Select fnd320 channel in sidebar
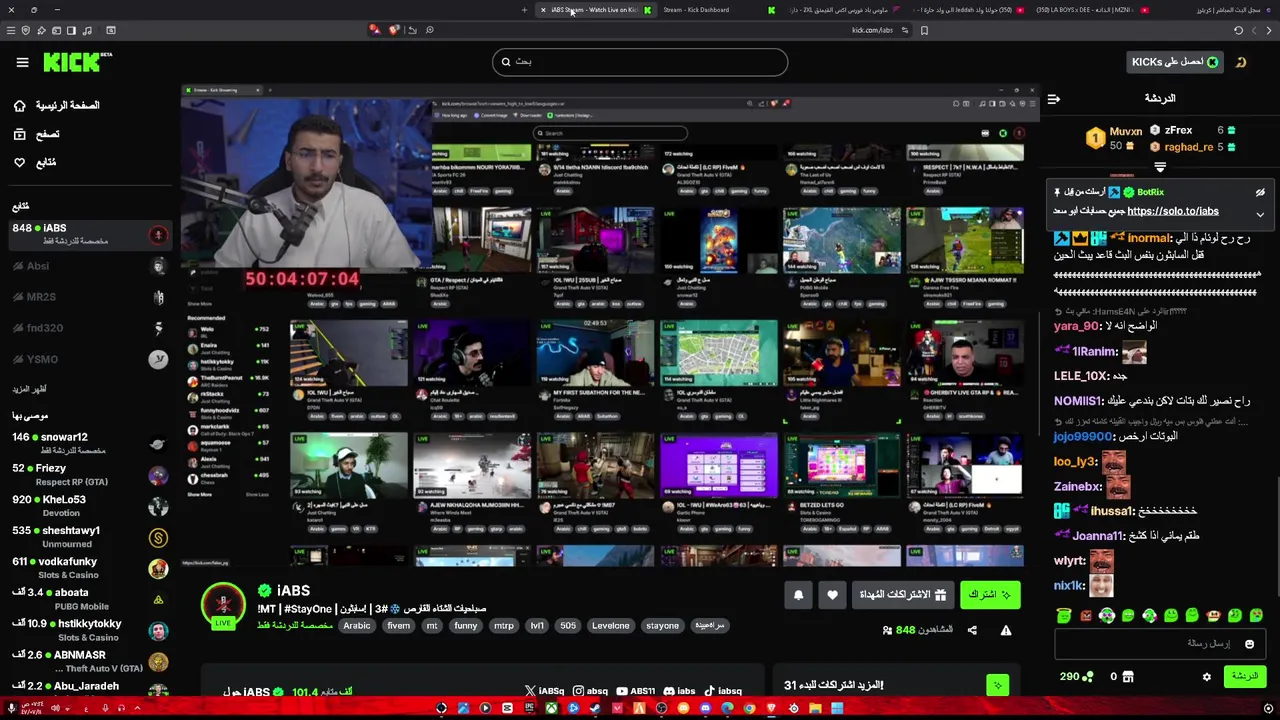Viewport: 1280px width, 720px height. [89, 328]
